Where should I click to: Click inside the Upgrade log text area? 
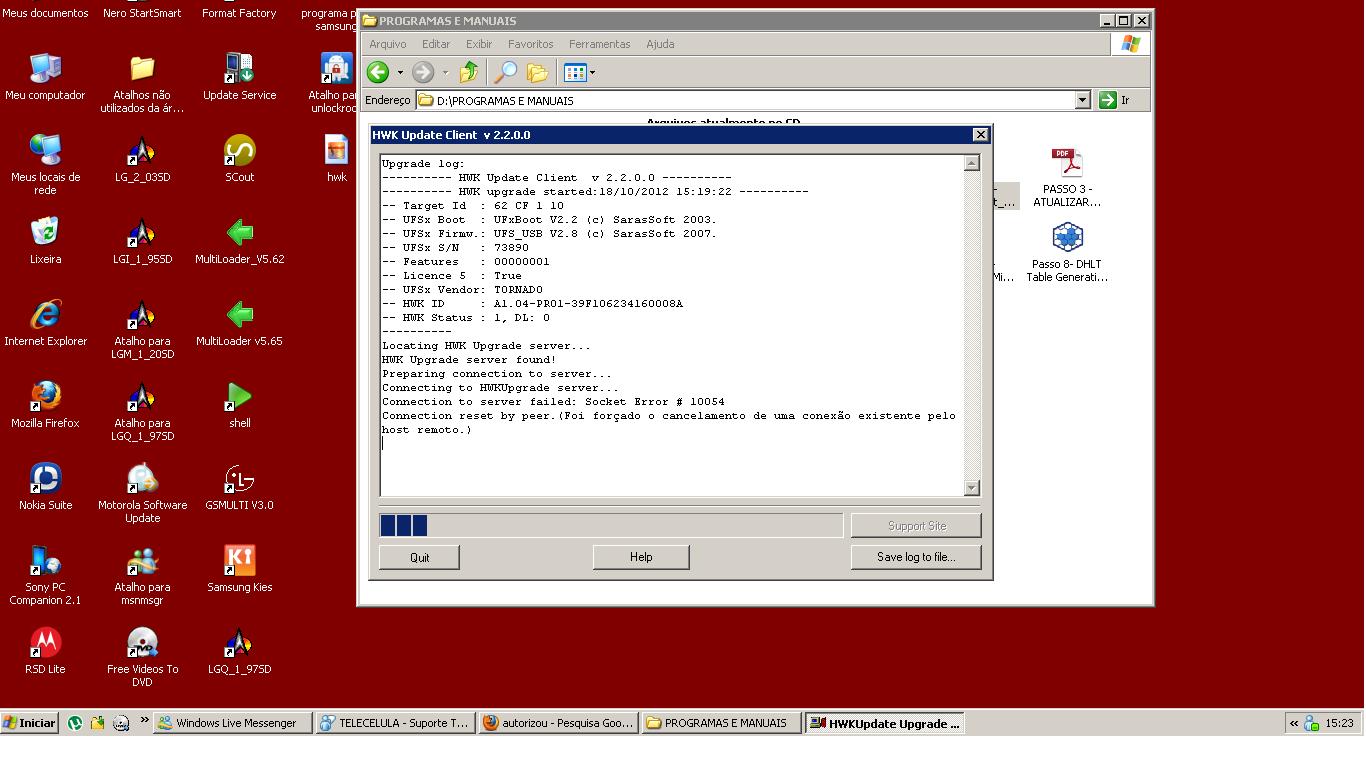[x=671, y=325]
